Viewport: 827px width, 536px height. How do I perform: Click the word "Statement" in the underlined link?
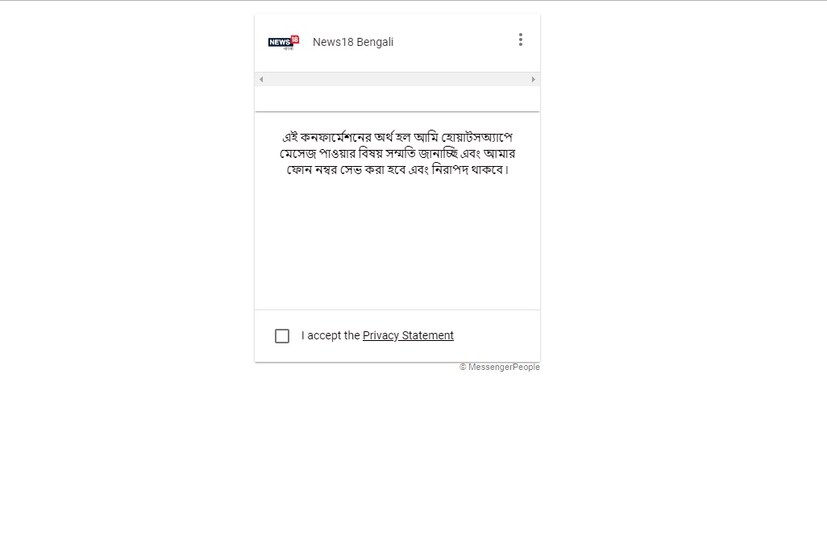point(428,336)
